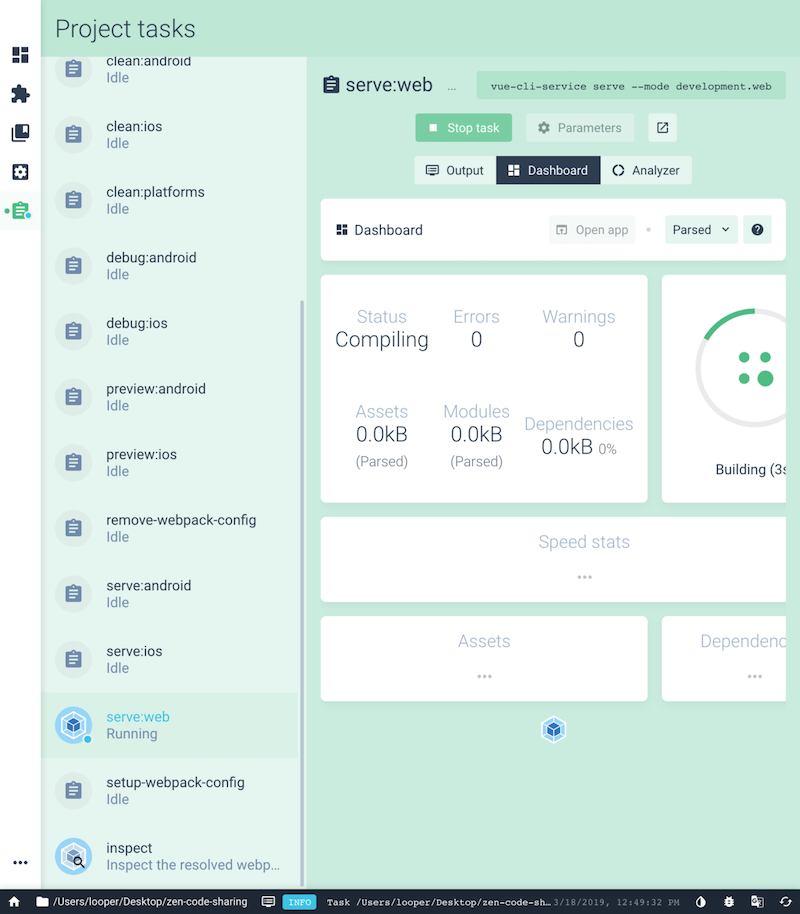Switch to the Analyzer tab
The image size is (800, 914).
pyautogui.click(x=646, y=170)
